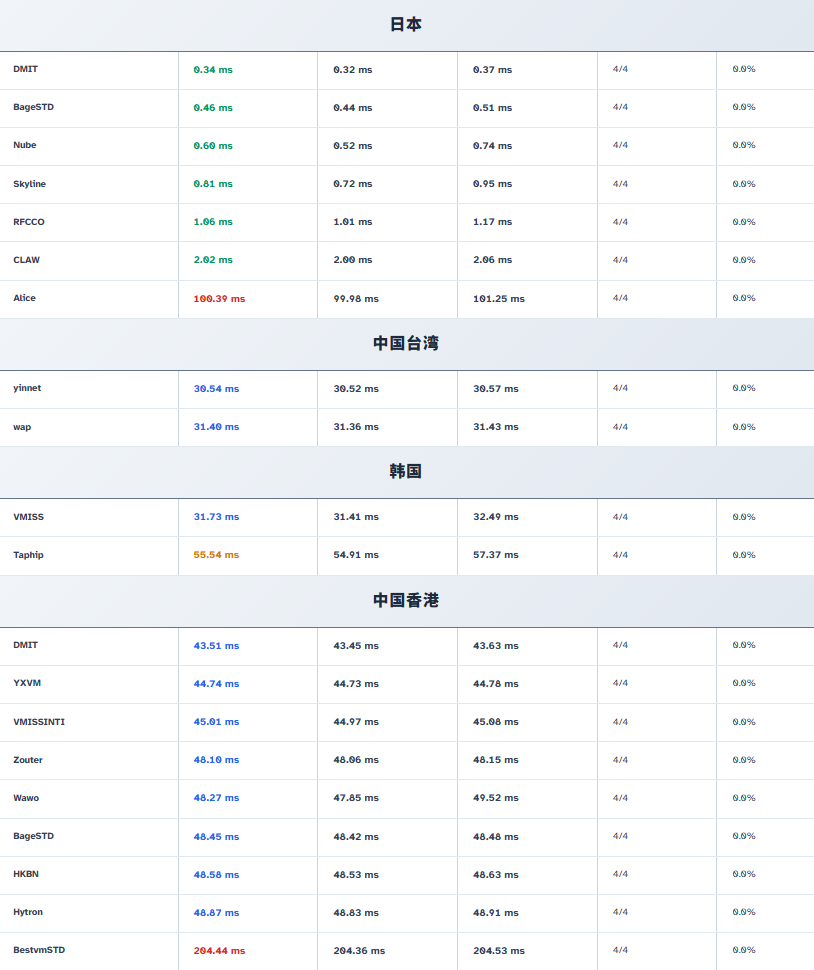Open the CLAW provider entry
Viewport: 814px width, 970px height.
pyautogui.click(x=27, y=260)
